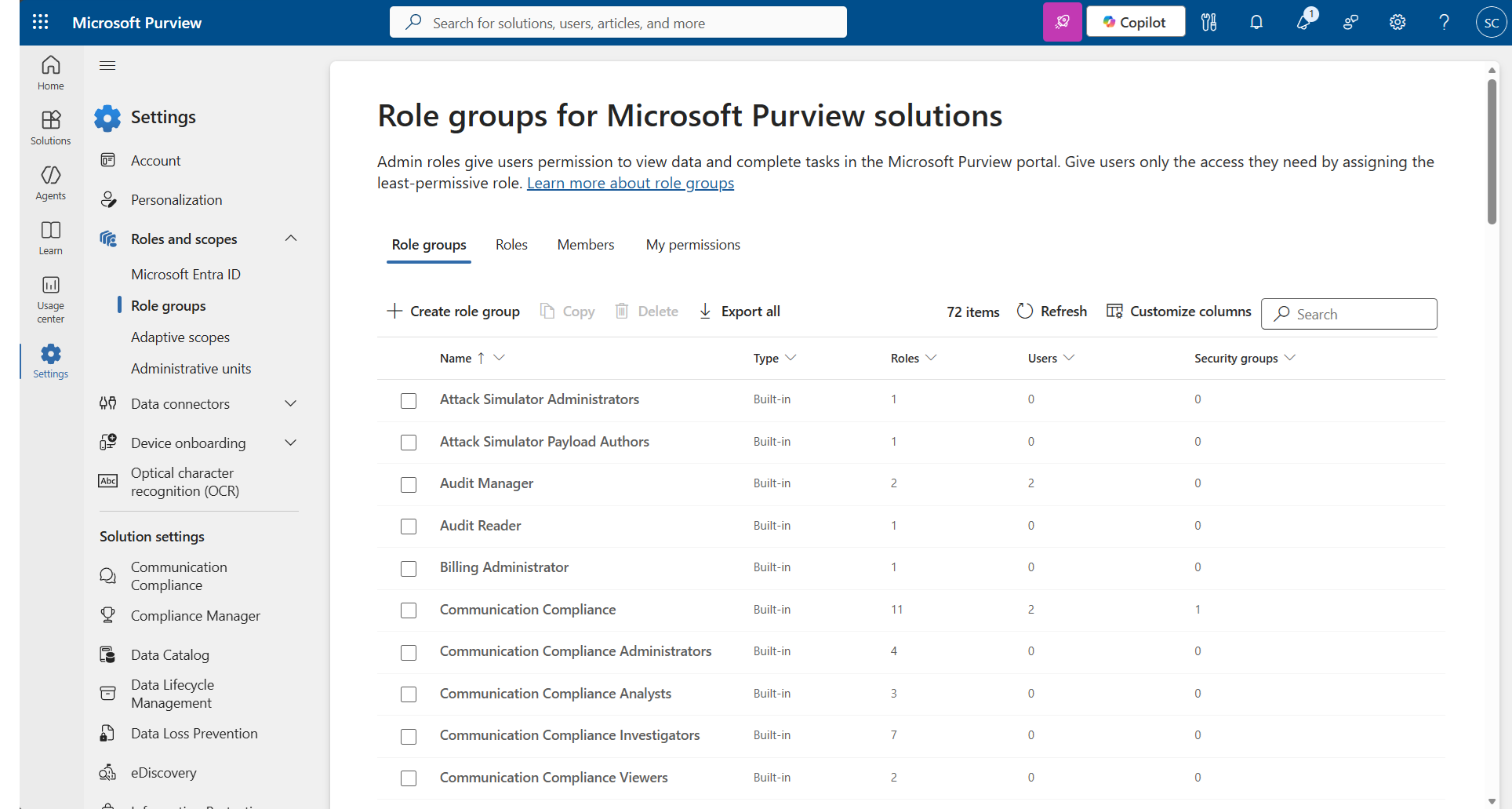The height and width of the screenshot is (809, 1512).
Task: Open the Name column dropdown chevron
Action: click(x=500, y=358)
